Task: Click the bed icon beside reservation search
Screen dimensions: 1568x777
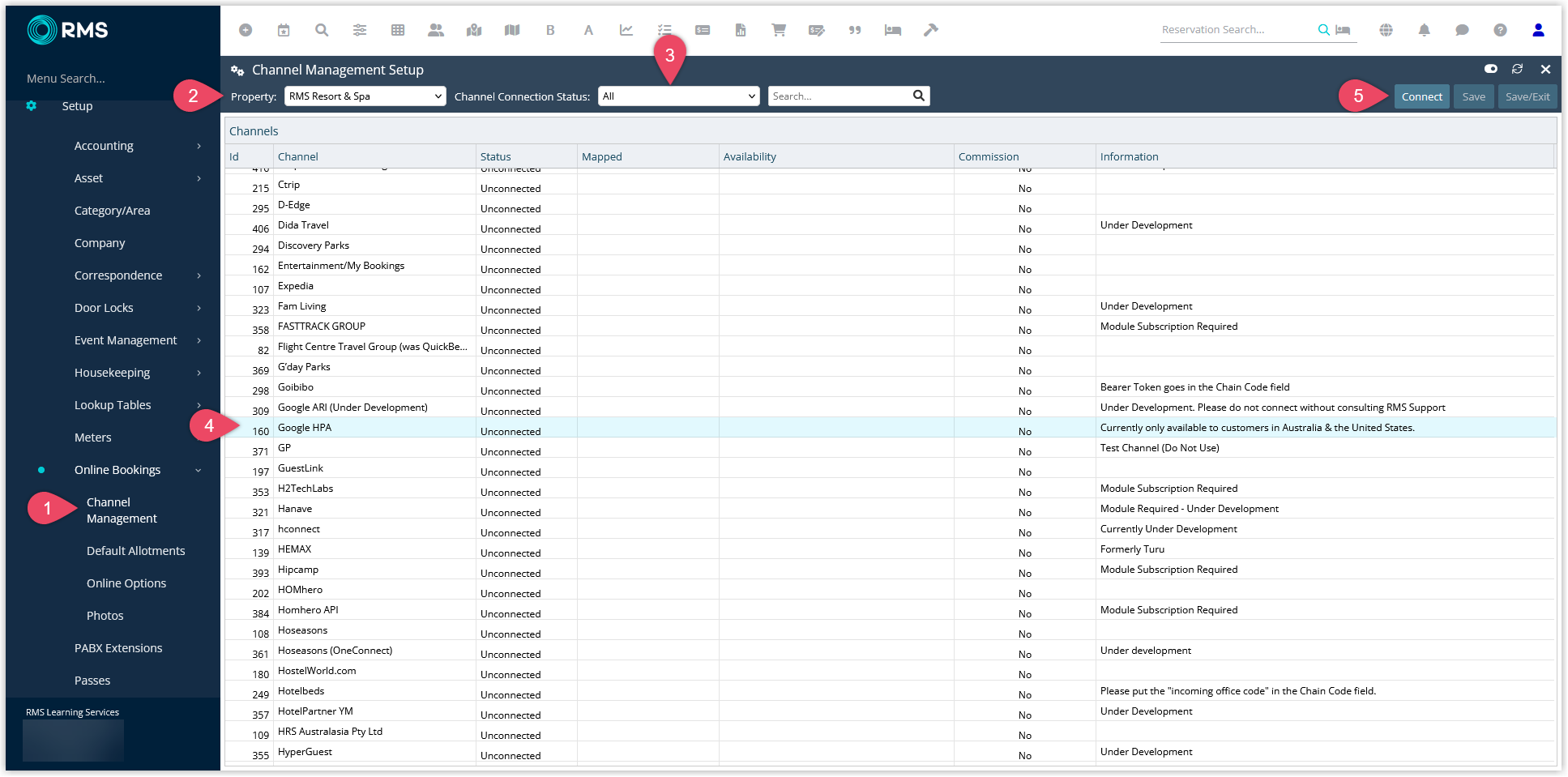Action: pos(1343,30)
